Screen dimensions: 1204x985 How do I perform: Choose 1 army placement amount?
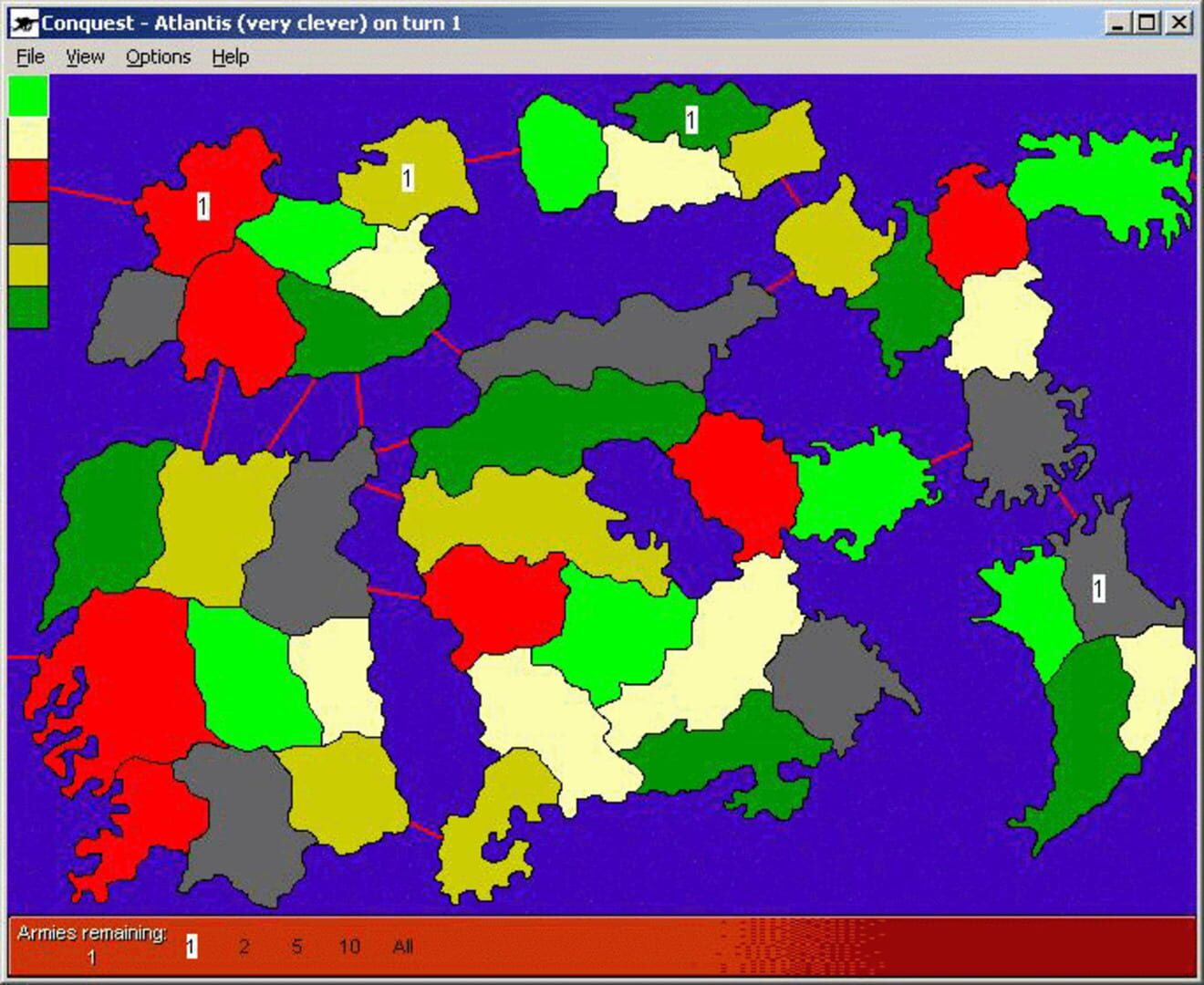click(191, 947)
